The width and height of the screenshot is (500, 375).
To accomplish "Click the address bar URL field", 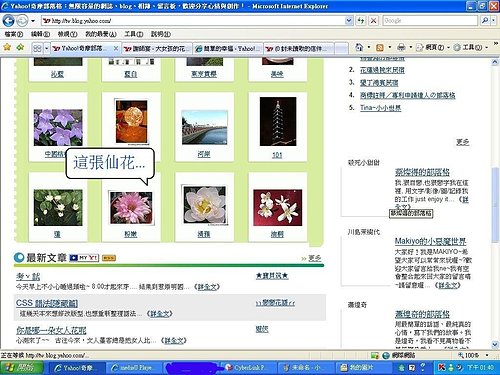I will (193, 21).
